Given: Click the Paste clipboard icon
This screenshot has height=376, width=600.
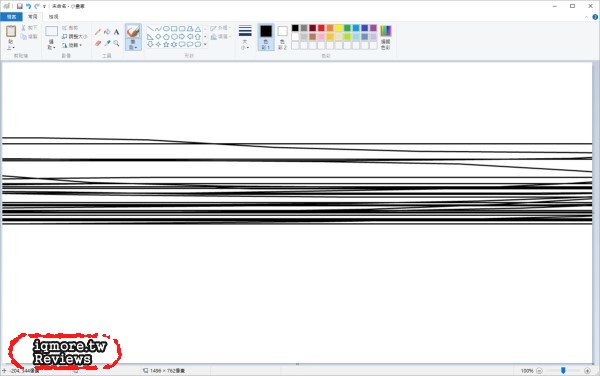Looking at the screenshot, I should coord(11,31).
